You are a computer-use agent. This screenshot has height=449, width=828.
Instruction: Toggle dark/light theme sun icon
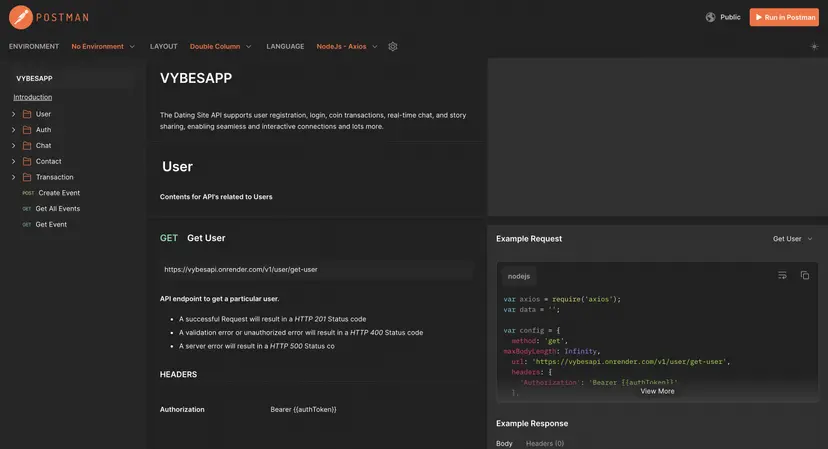(814, 46)
